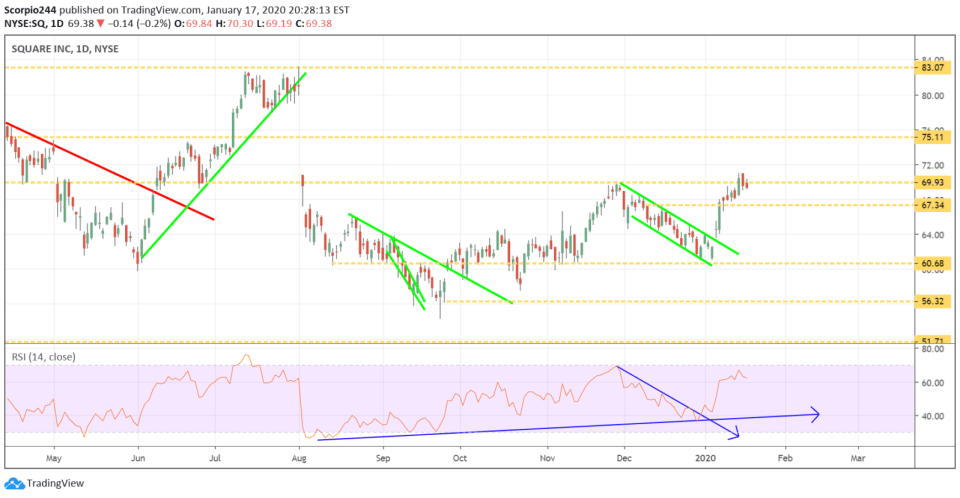This screenshot has height=498, width=960.
Task: Click the SQUARE INC, 1D, NYSE chart title
Action: tap(66, 48)
